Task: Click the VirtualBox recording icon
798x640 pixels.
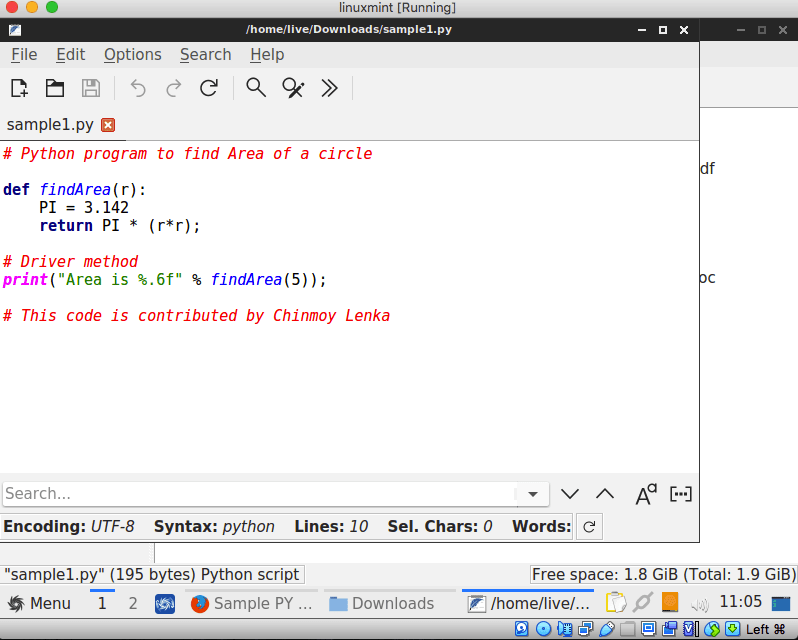Action: pyautogui.click(x=670, y=629)
